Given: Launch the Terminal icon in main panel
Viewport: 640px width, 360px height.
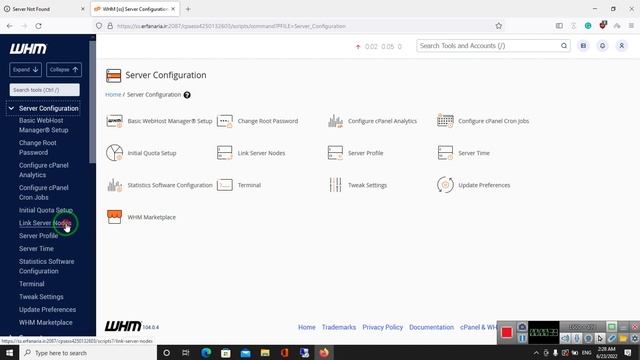Looking at the screenshot, I should (224, 185).
